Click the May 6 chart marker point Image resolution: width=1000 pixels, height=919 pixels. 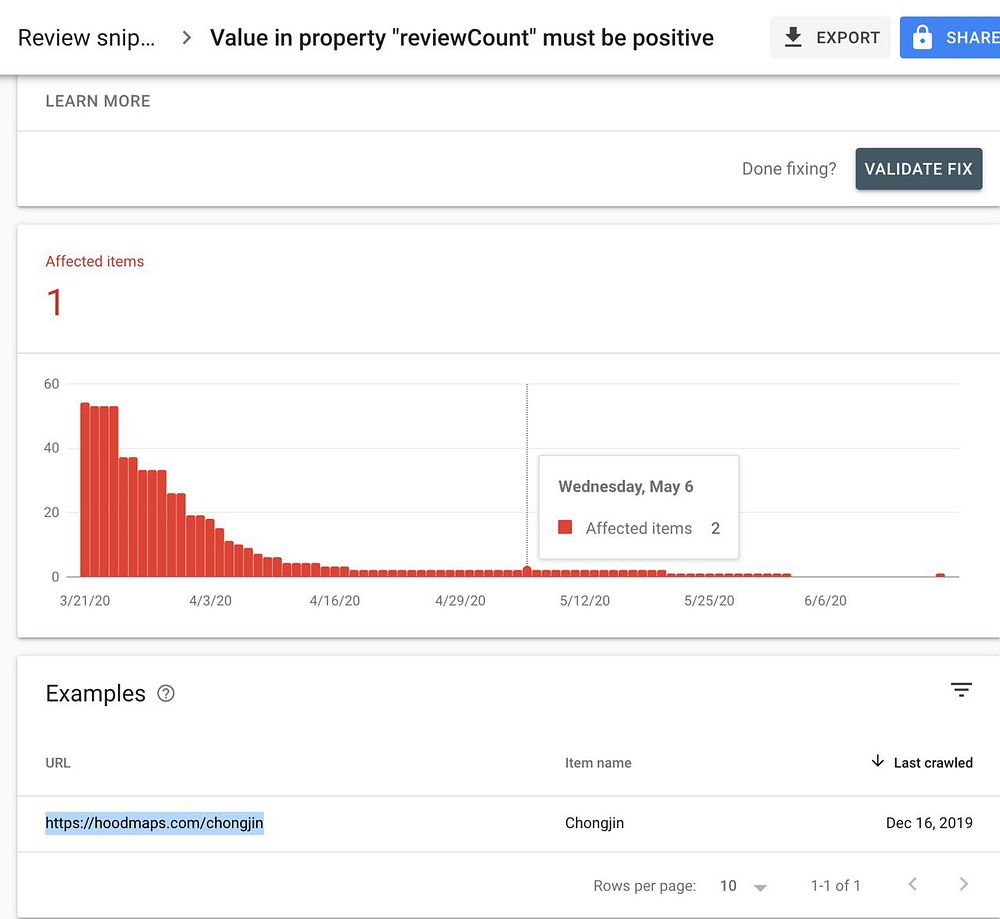[527, 570]
